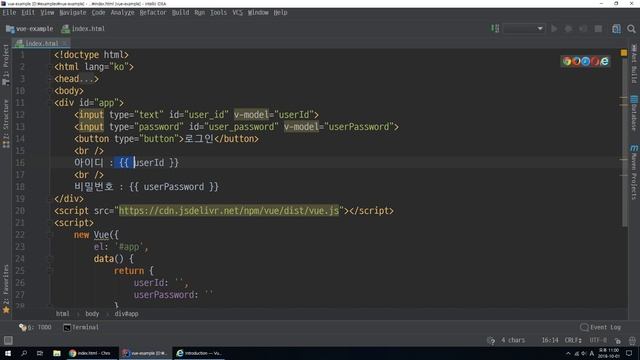The width and height of the screenshot is (640, 360).
Task: Open preview in Opera browser icon
Action: point(595,61)
